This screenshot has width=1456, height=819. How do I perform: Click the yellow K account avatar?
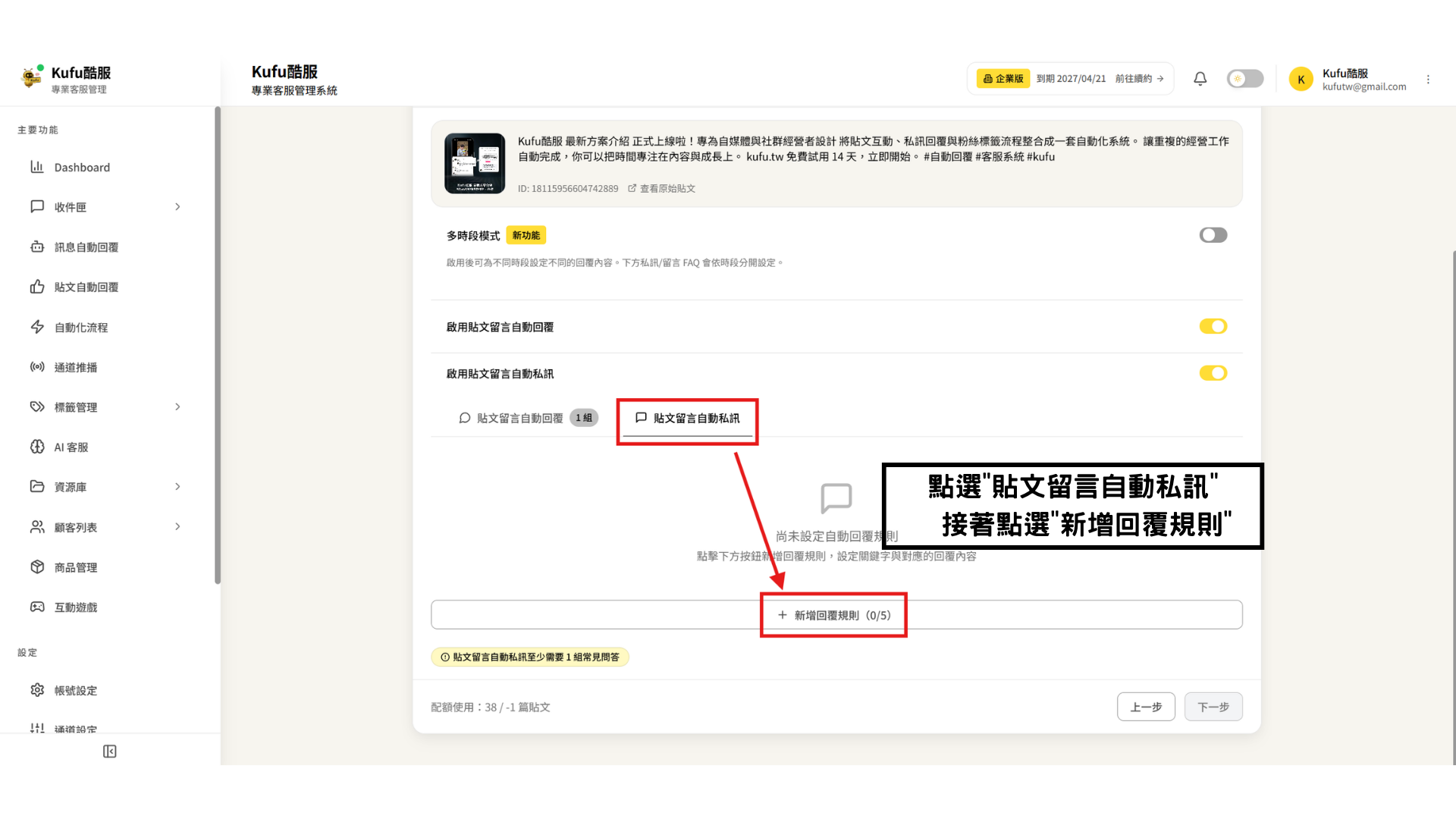pyautogui.click(x=1301, y=79)
